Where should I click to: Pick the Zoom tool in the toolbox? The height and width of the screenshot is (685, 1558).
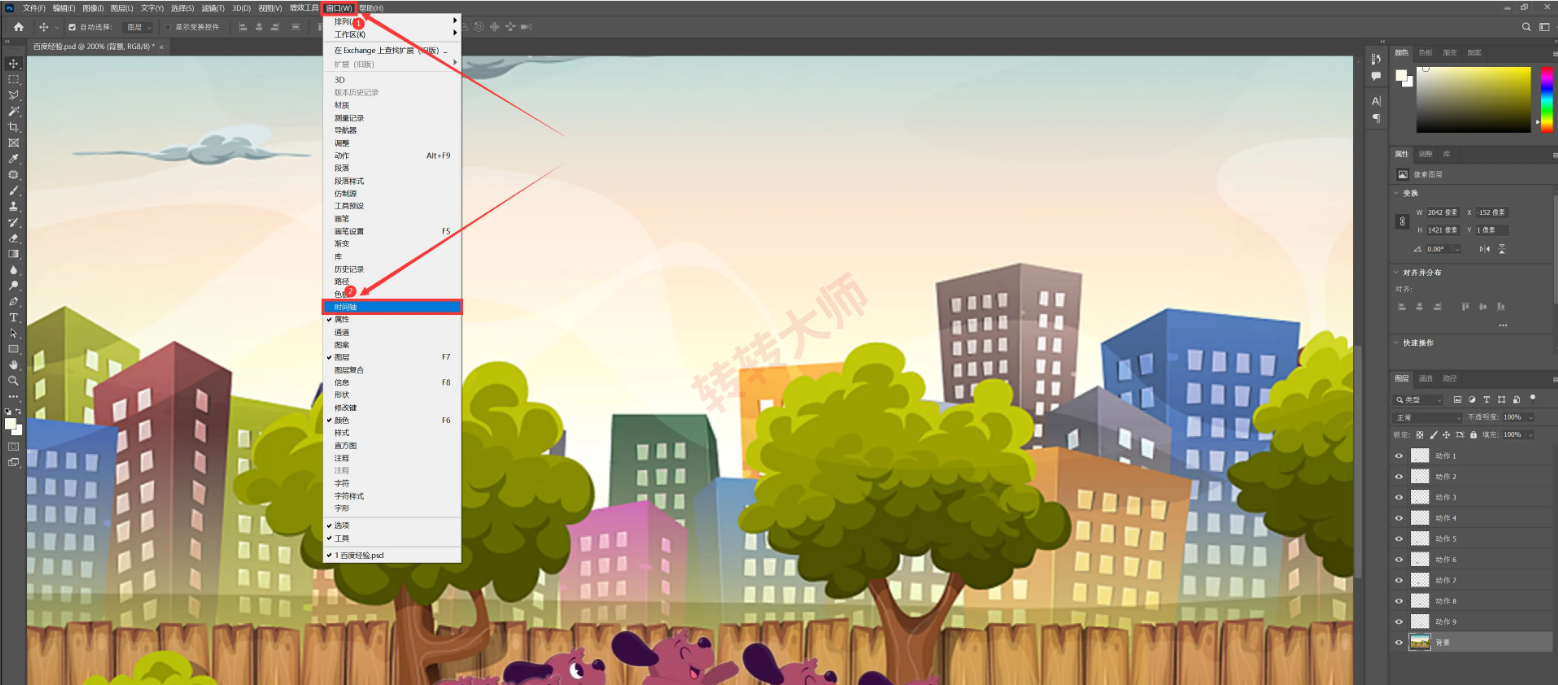pyautogui.click(x=14, y=381)
